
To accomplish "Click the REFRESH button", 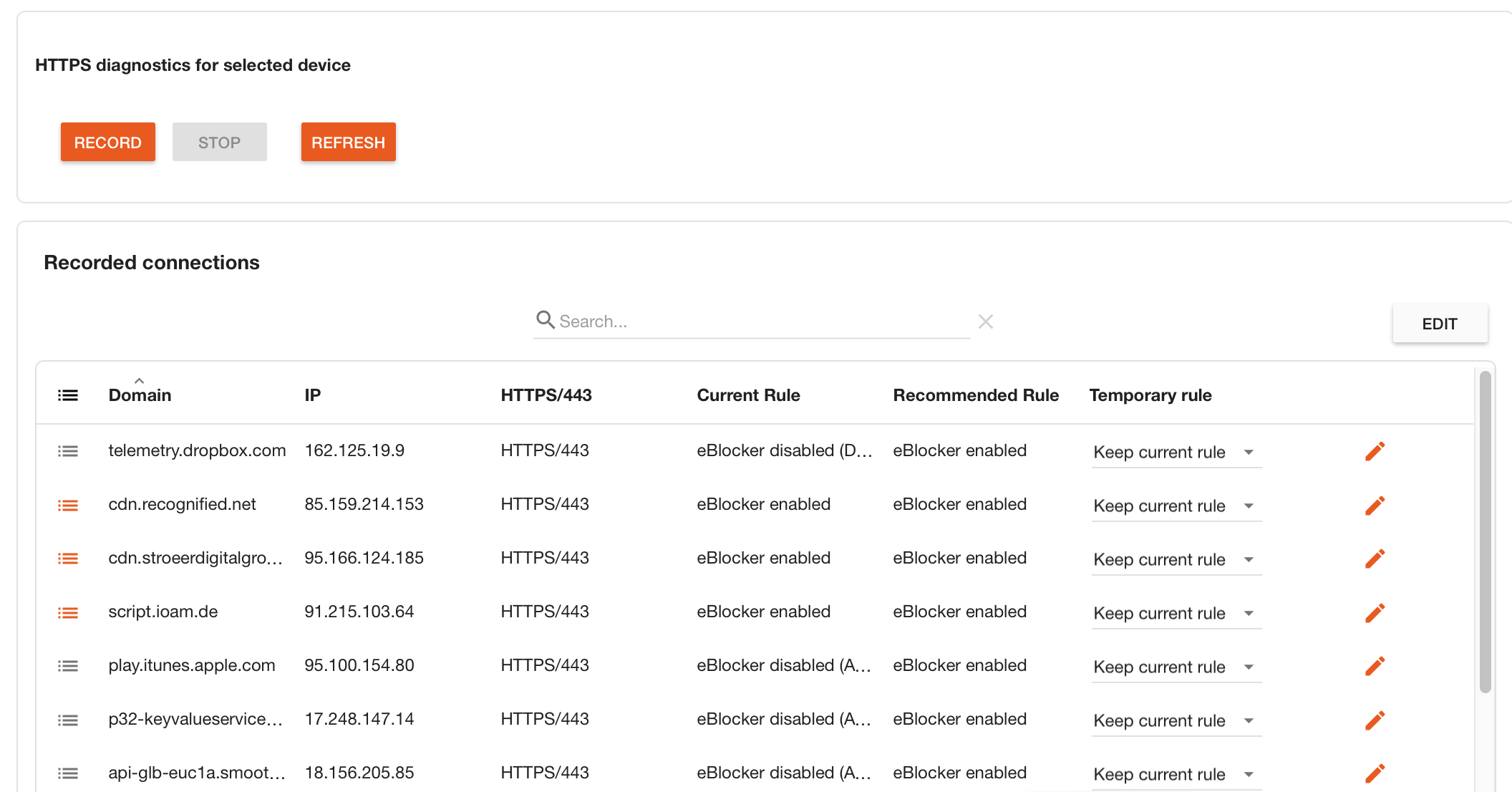I will pyautogui.click(x=348, y=142).
